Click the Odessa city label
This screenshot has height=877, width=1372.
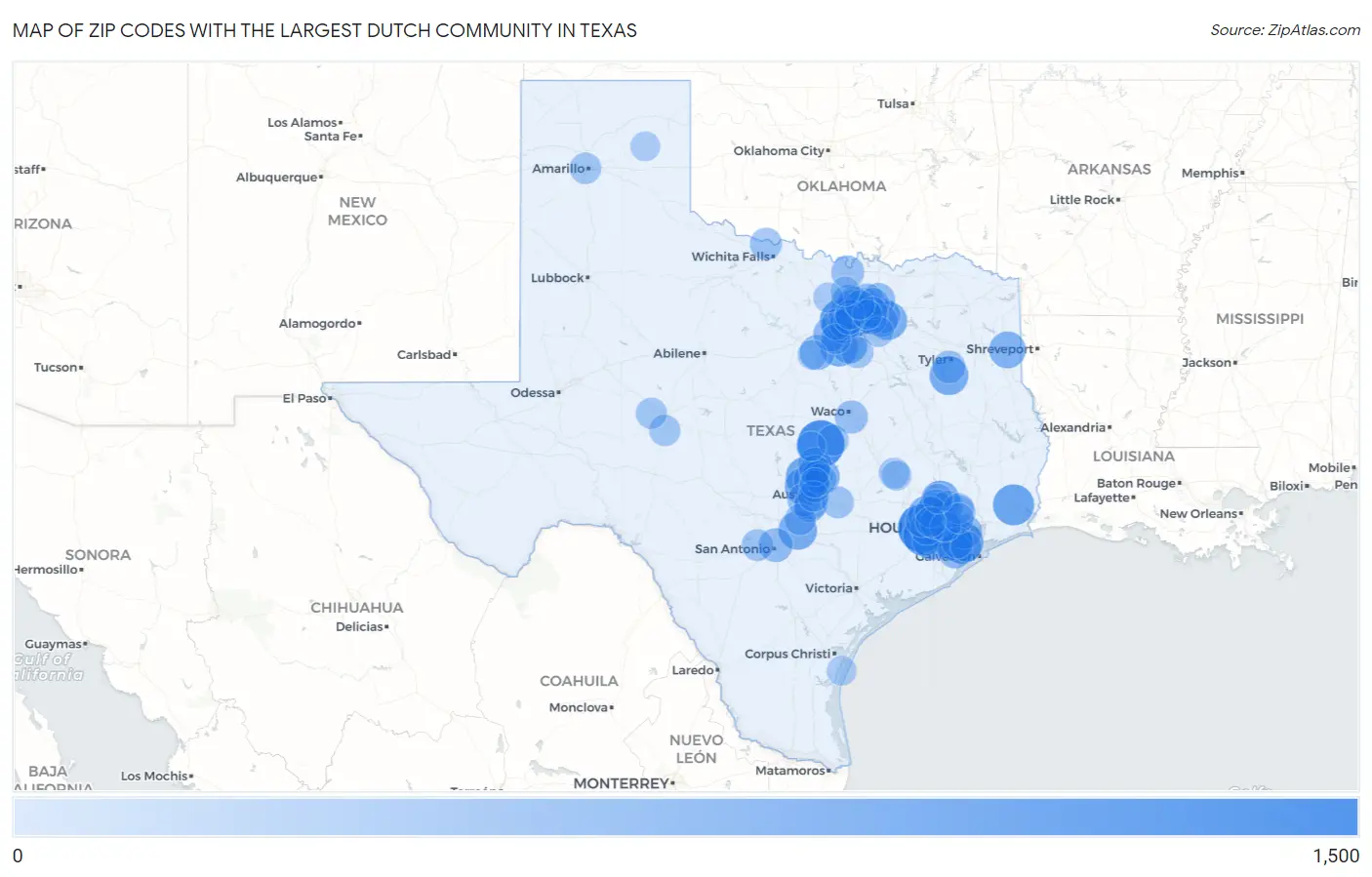[x=533, y=392]
